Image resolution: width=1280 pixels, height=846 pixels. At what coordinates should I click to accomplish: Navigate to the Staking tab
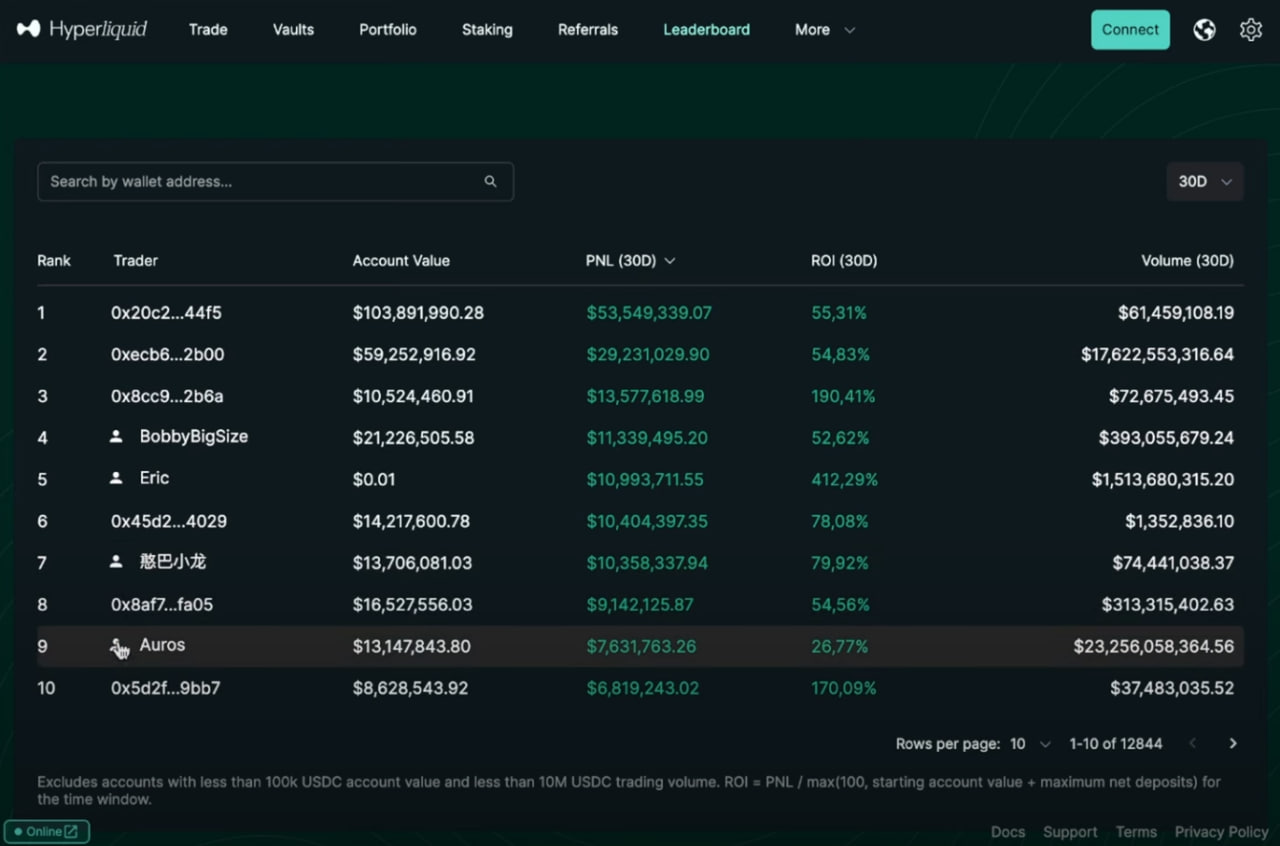(x=487, y=30)
